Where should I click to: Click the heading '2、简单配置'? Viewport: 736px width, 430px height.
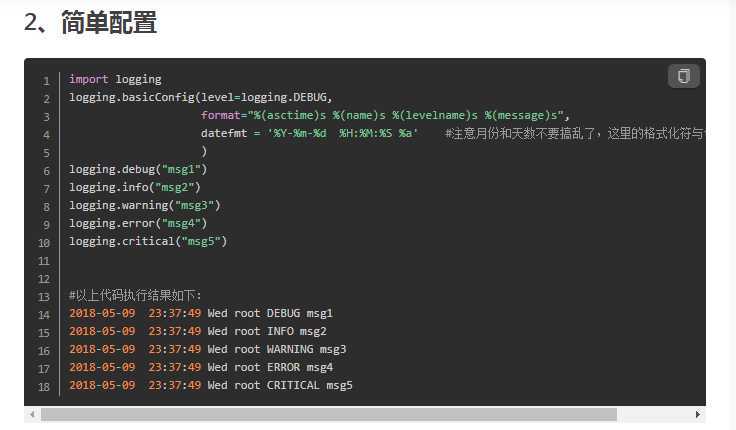tap(91, 22)
